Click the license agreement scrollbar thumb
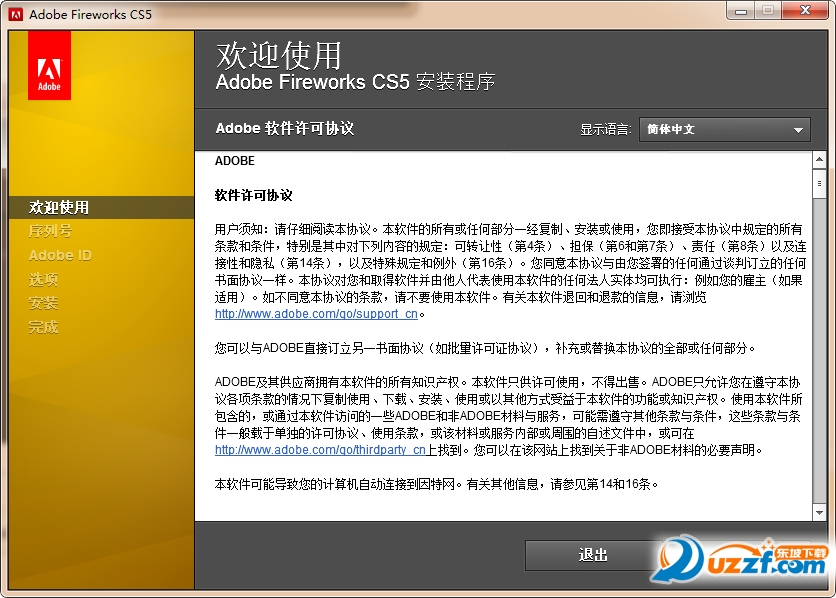Screen dimensions: 836x598 click(x=819, y=183)
